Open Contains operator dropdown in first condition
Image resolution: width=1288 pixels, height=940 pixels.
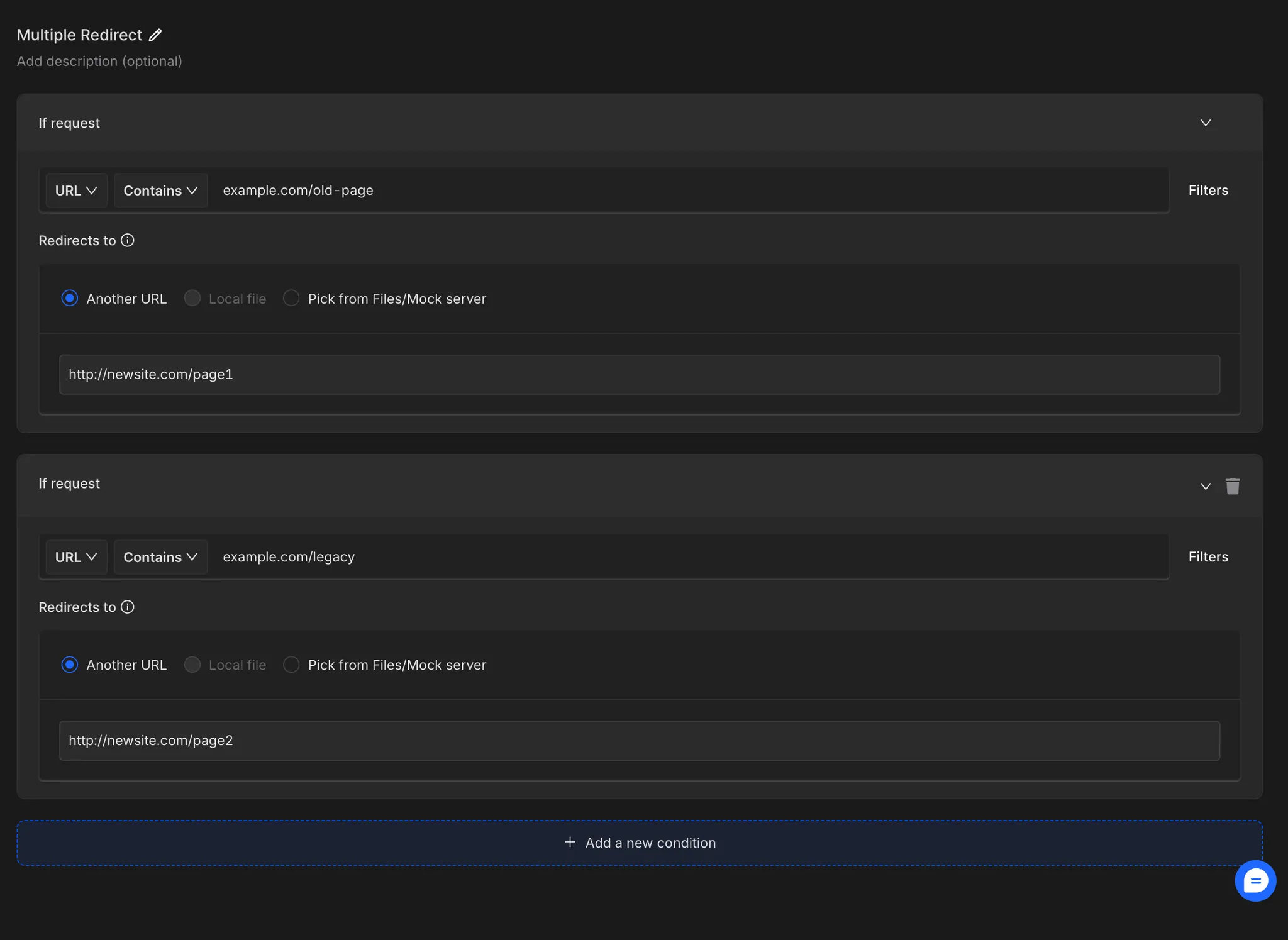pyautogui.click(x=160, y=191)
